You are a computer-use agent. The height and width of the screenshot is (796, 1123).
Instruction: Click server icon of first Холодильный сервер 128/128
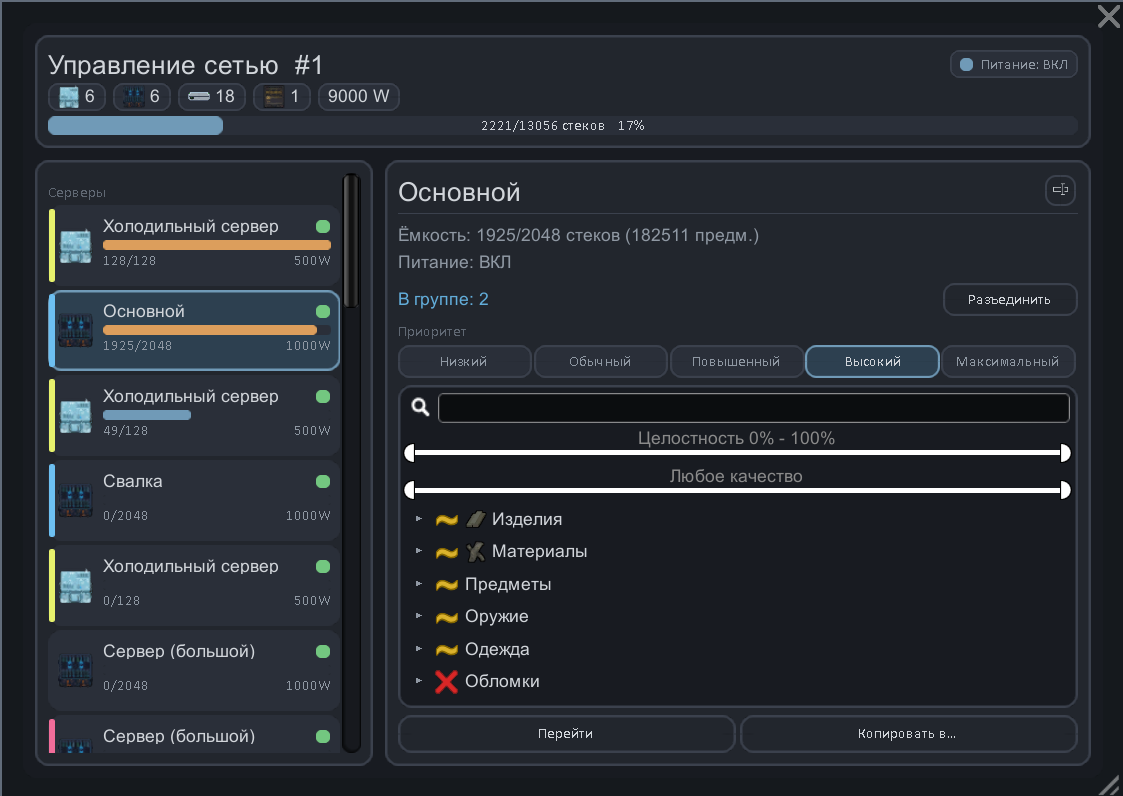[x=75, y=246]
